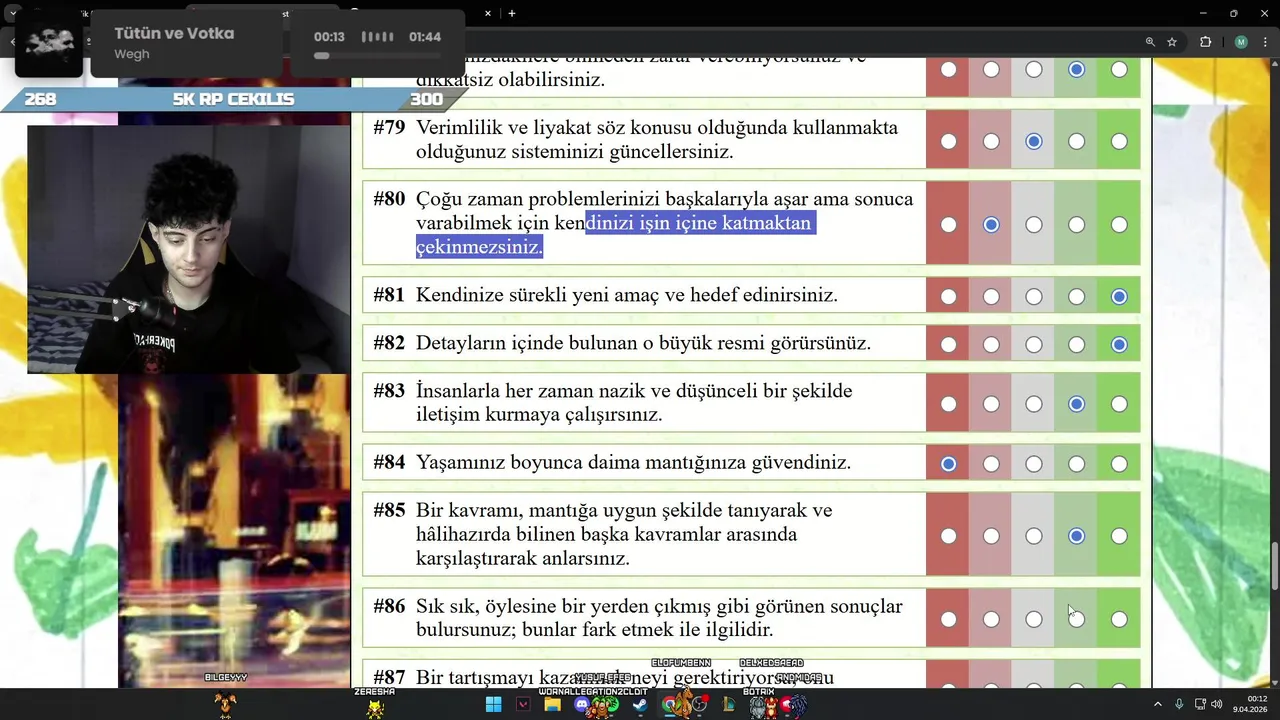1280x720 pixels.
Task: Open the dark pink-logo app on the taskbar
Action: (523, 705)
